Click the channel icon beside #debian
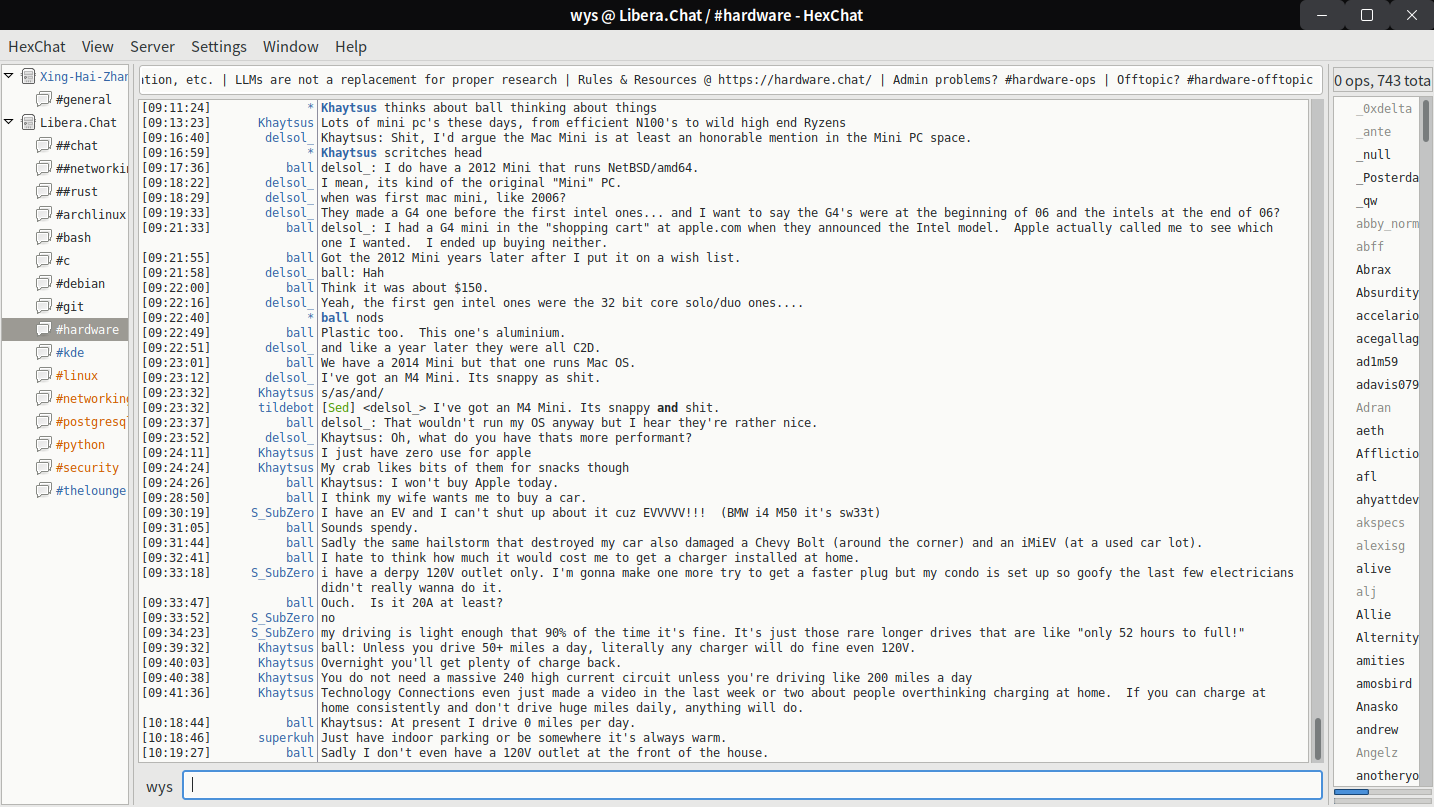 click(x=43, y=284)
